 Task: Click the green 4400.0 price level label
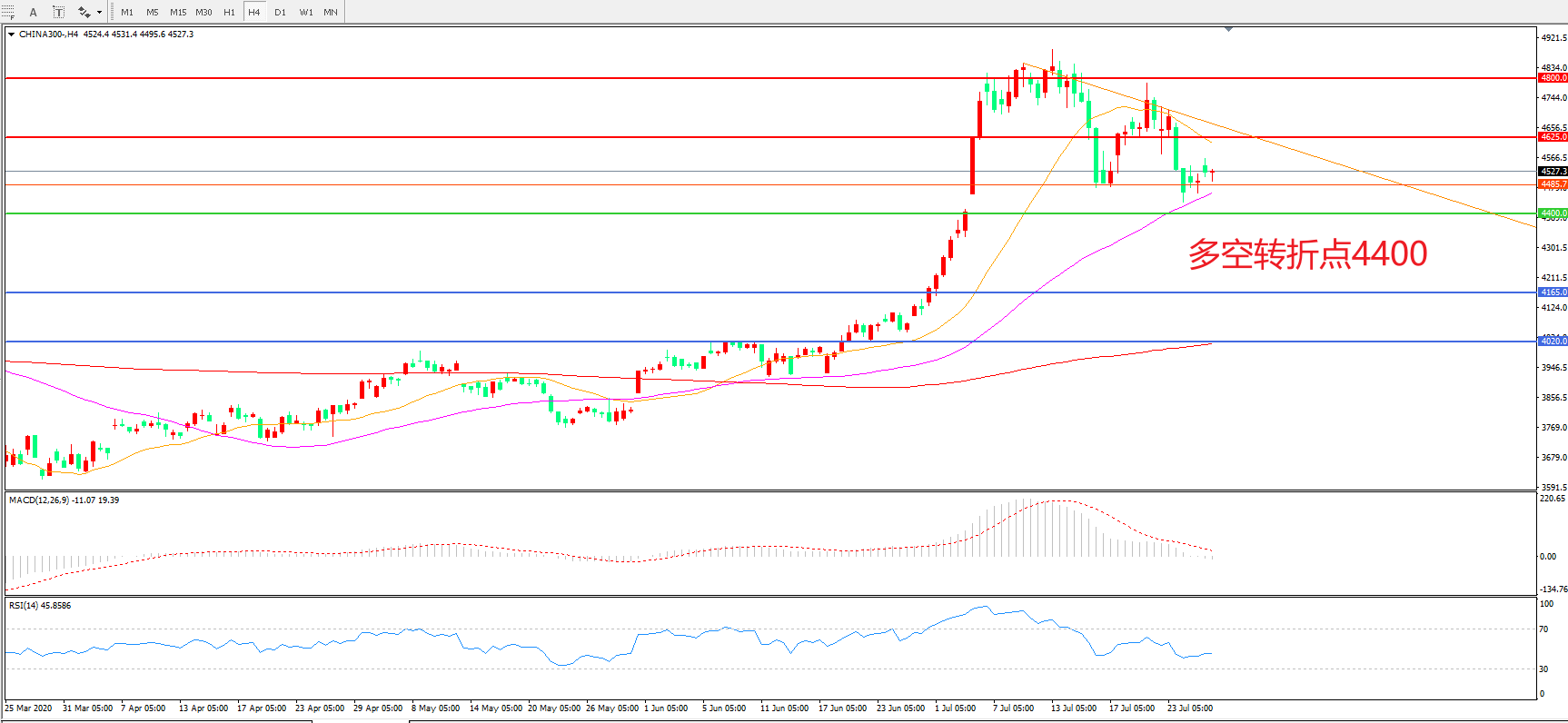pos(1553,213)
